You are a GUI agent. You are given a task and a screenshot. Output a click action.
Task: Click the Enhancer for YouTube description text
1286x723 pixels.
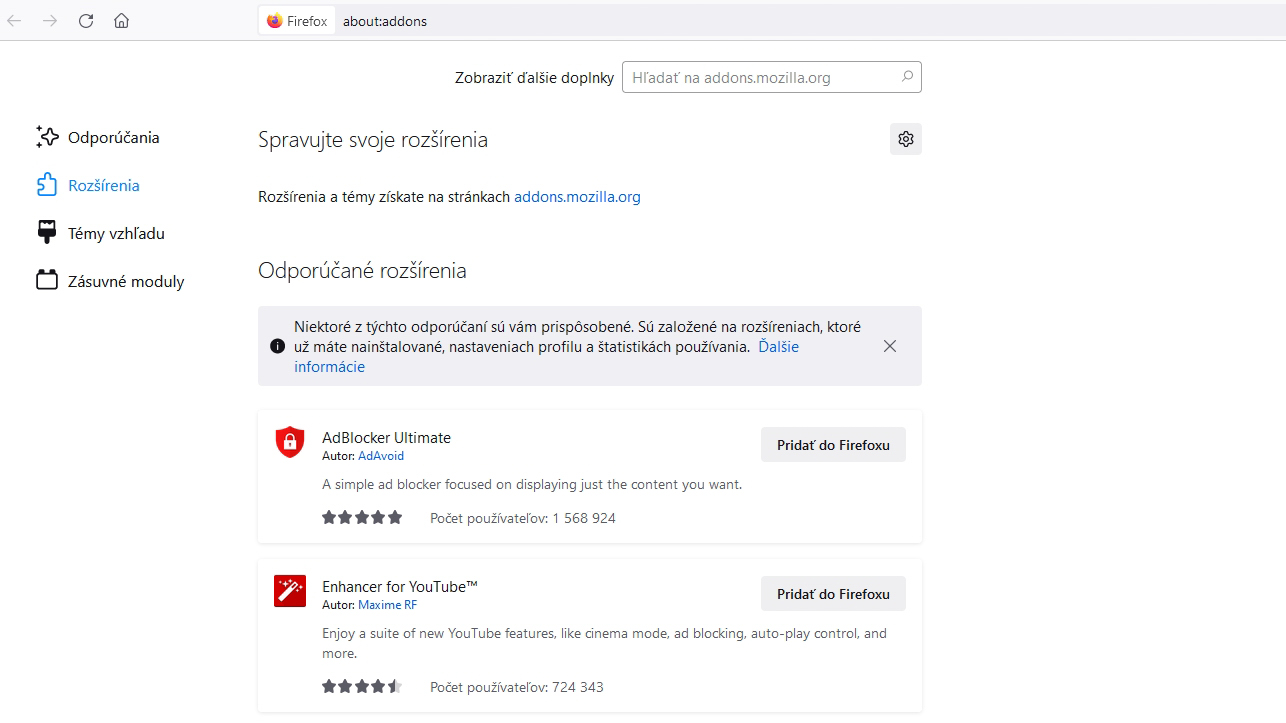tap(605, 643)
